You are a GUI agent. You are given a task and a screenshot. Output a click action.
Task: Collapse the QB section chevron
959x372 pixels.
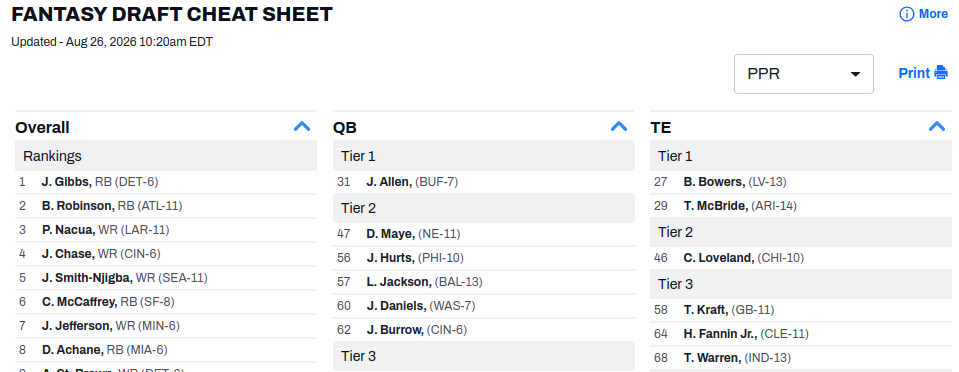[619, 127]
